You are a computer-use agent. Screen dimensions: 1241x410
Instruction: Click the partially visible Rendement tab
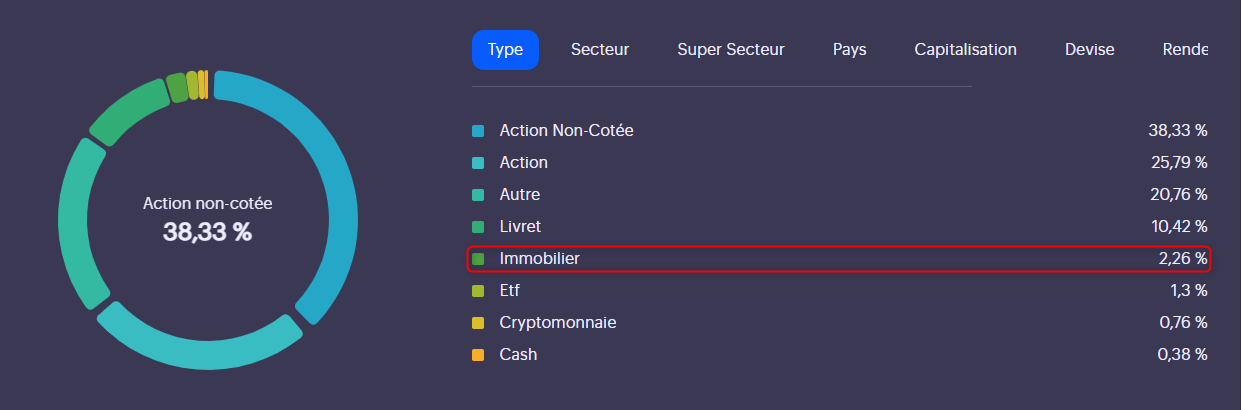tap(1185, 50)
